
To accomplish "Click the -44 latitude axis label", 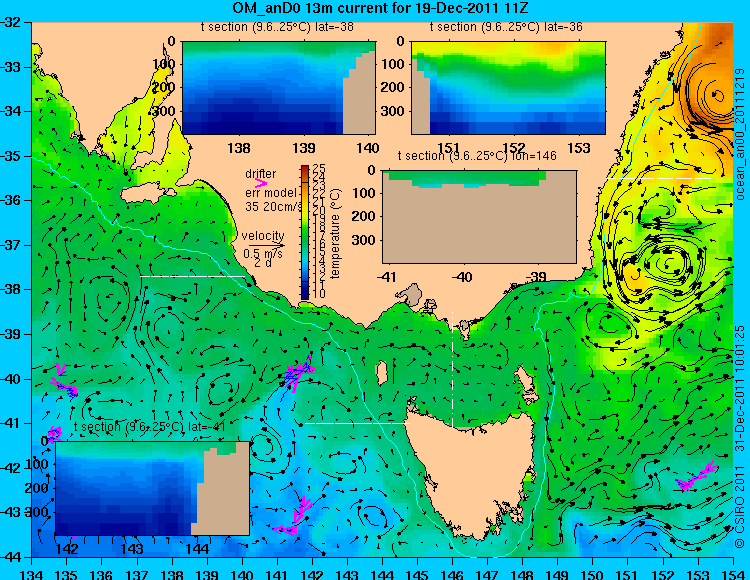I will [x=11, y=557].
